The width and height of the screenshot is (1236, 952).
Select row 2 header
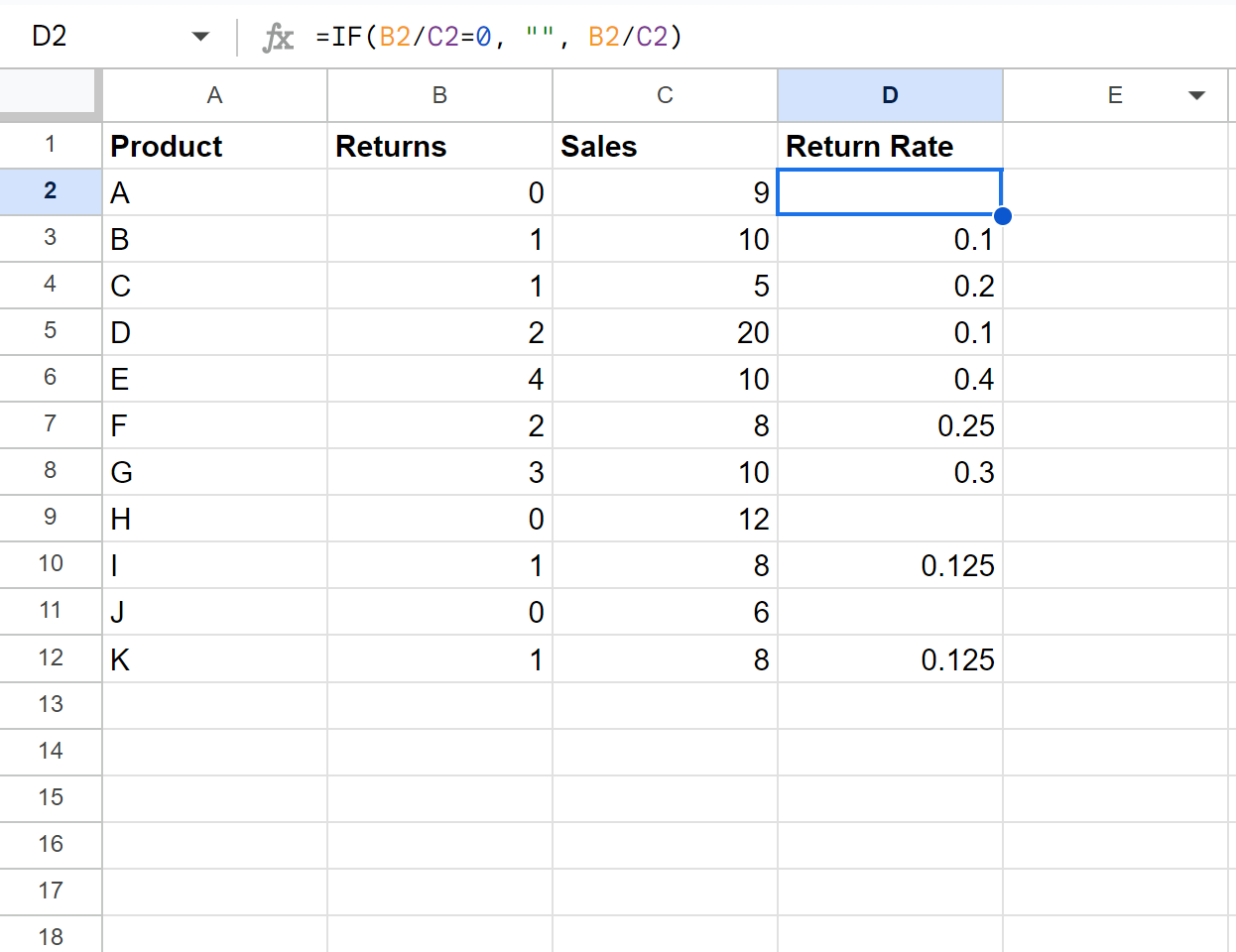[51, 191]
